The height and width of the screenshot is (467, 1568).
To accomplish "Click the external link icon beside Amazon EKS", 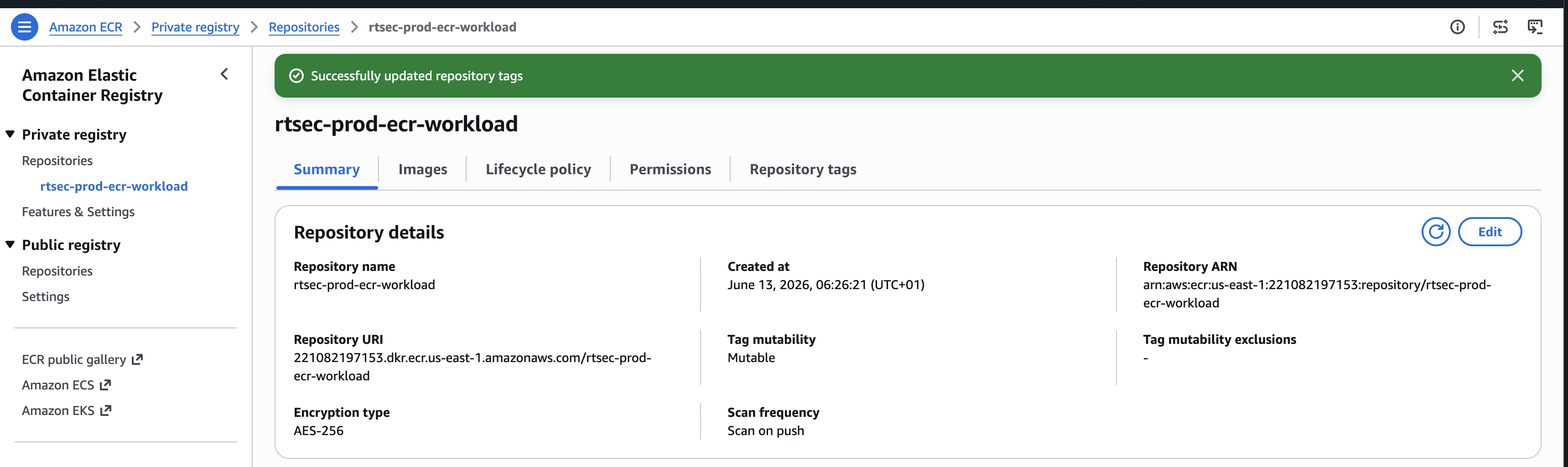I will [x=106, y=410].
